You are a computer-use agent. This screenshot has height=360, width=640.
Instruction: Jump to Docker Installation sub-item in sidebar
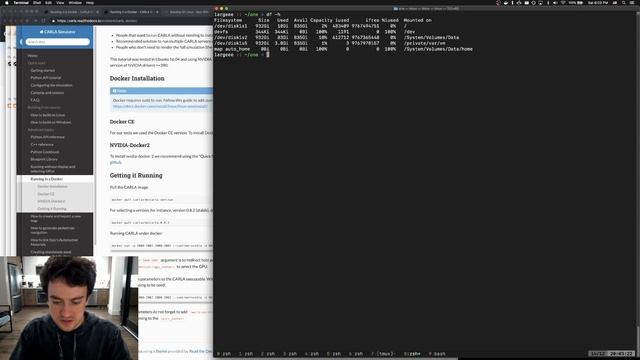click(x=53, y=187)
